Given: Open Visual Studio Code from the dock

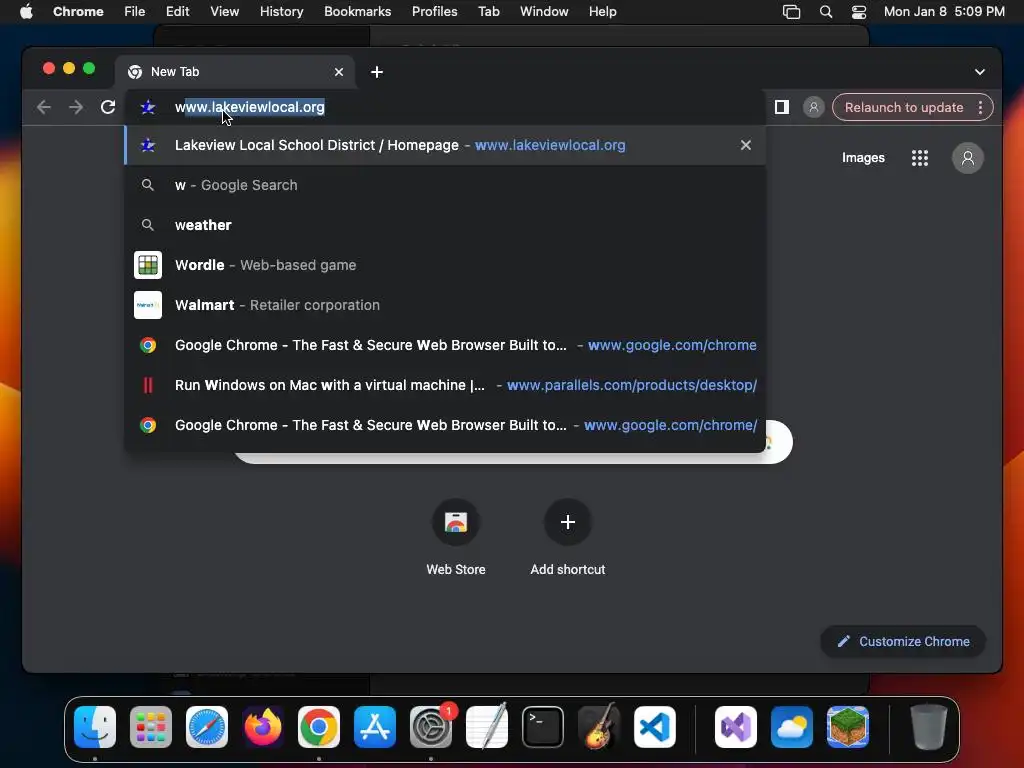Looking at the screenshot, I should click(x=654, y=727).
